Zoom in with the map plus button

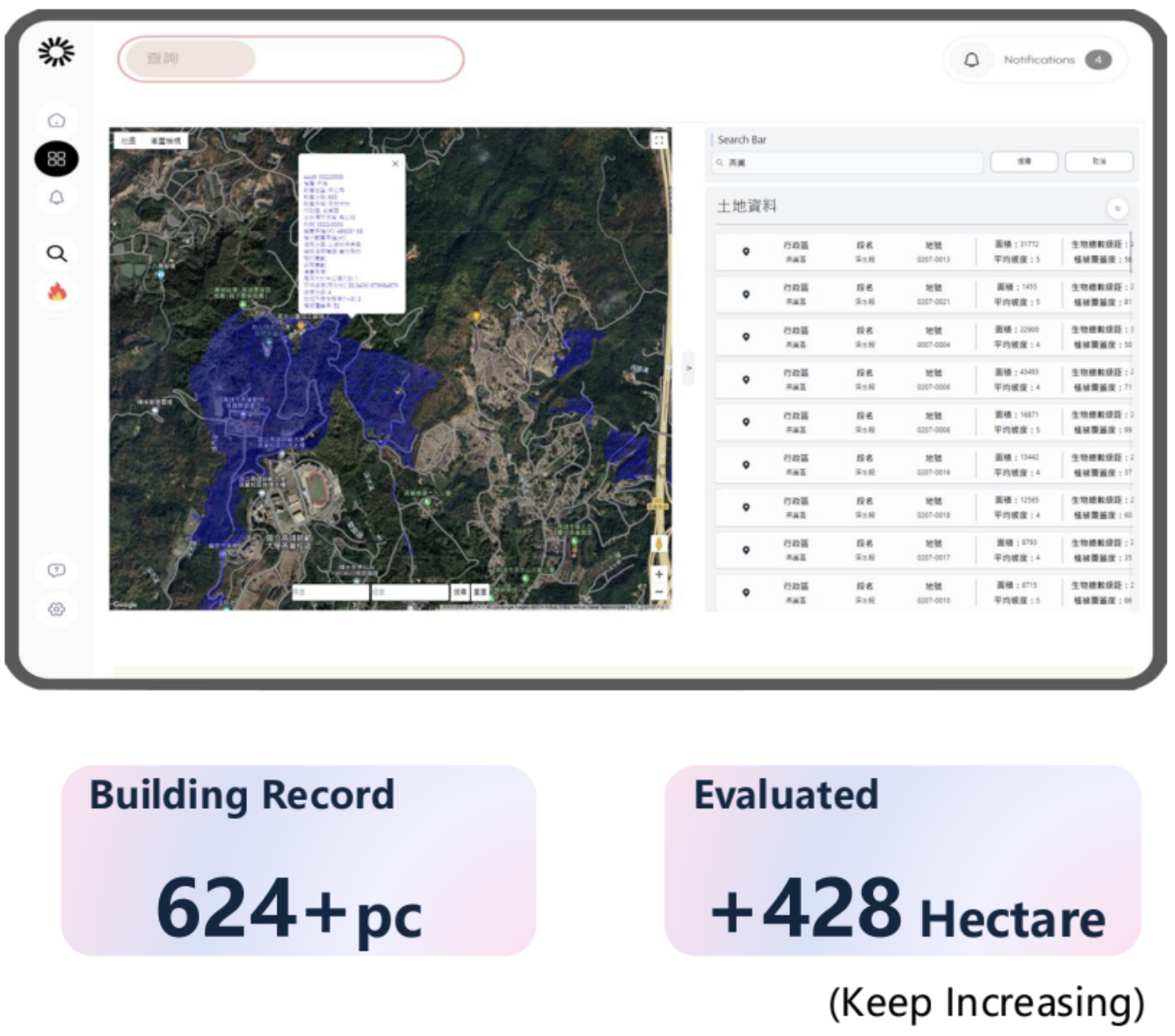658,574
